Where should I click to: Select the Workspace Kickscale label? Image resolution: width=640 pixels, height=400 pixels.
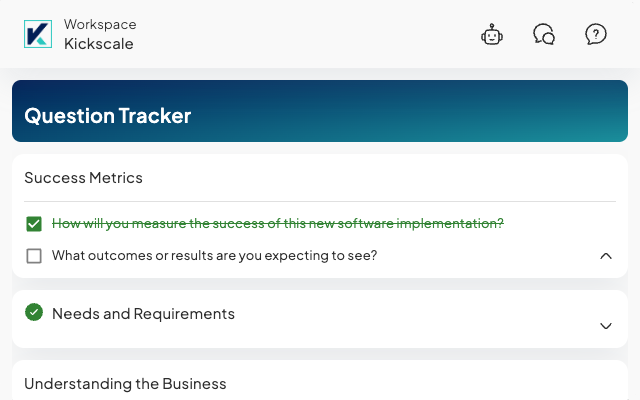[100, 34]
